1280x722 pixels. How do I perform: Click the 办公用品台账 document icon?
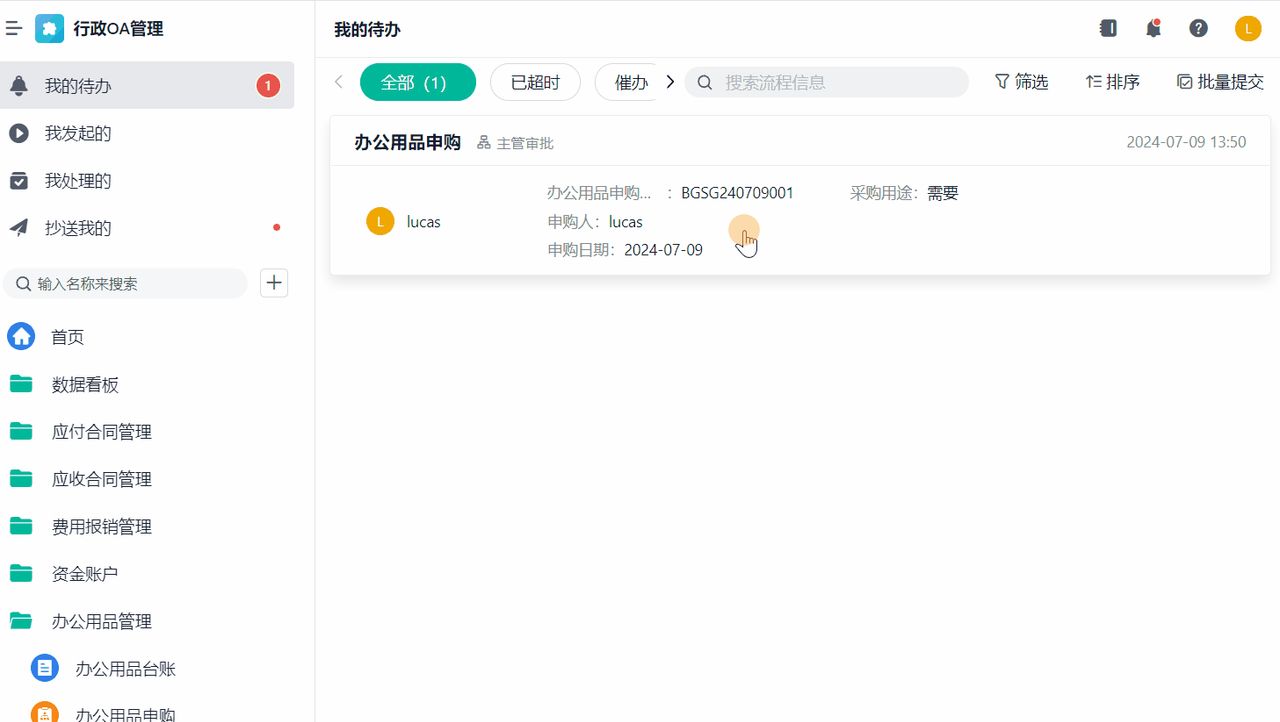(44, 667)
